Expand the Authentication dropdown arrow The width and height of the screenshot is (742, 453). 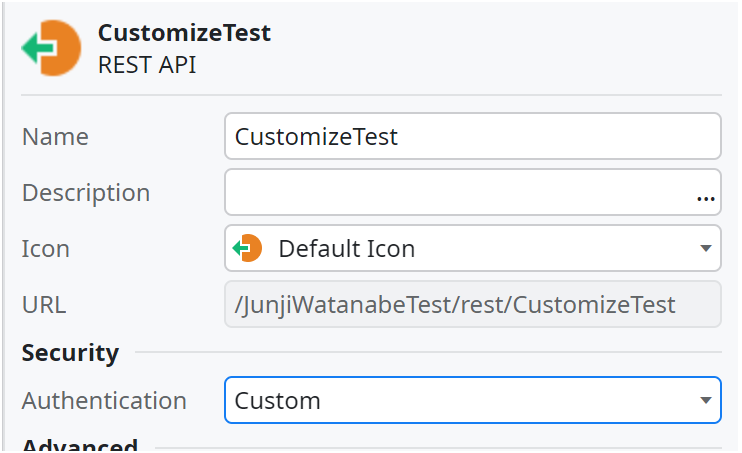coord(705,401)
